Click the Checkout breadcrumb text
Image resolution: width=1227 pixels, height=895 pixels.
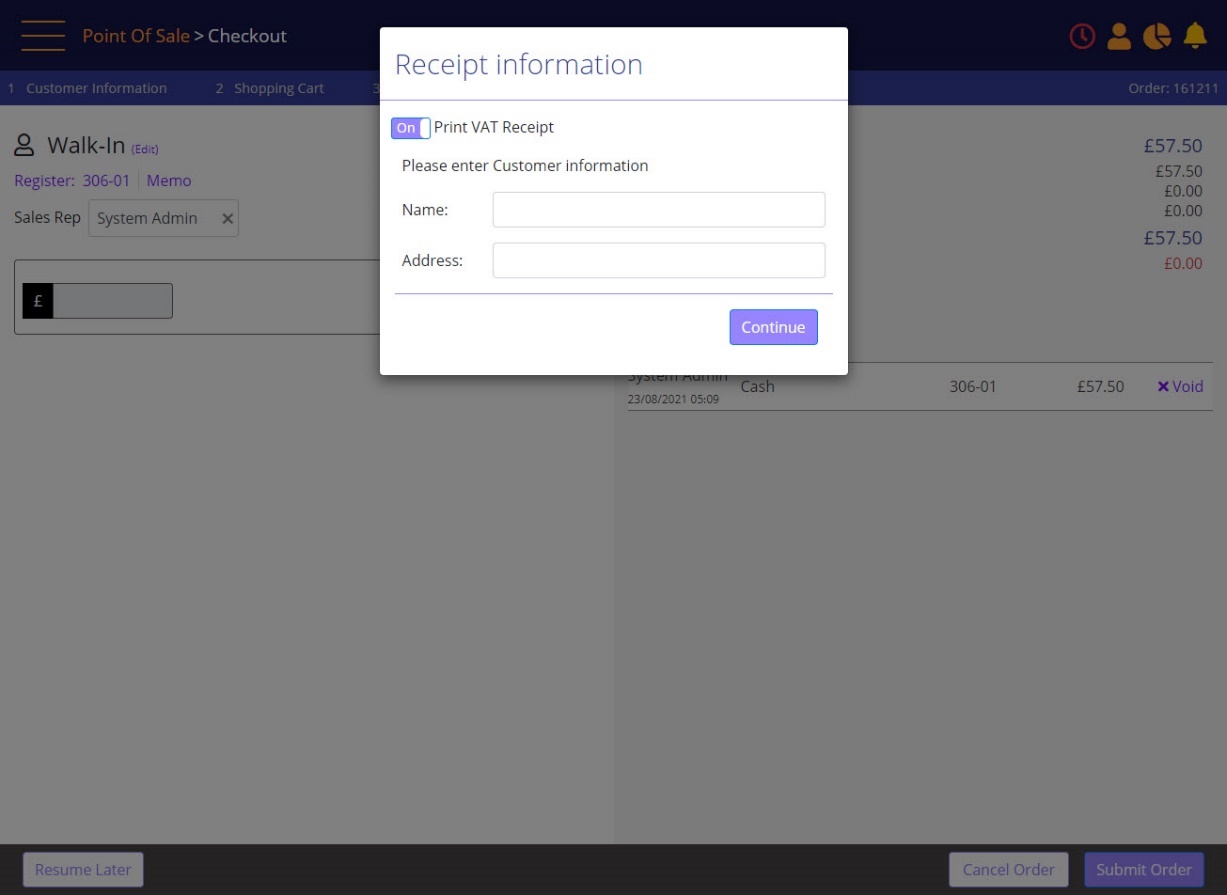247,36
